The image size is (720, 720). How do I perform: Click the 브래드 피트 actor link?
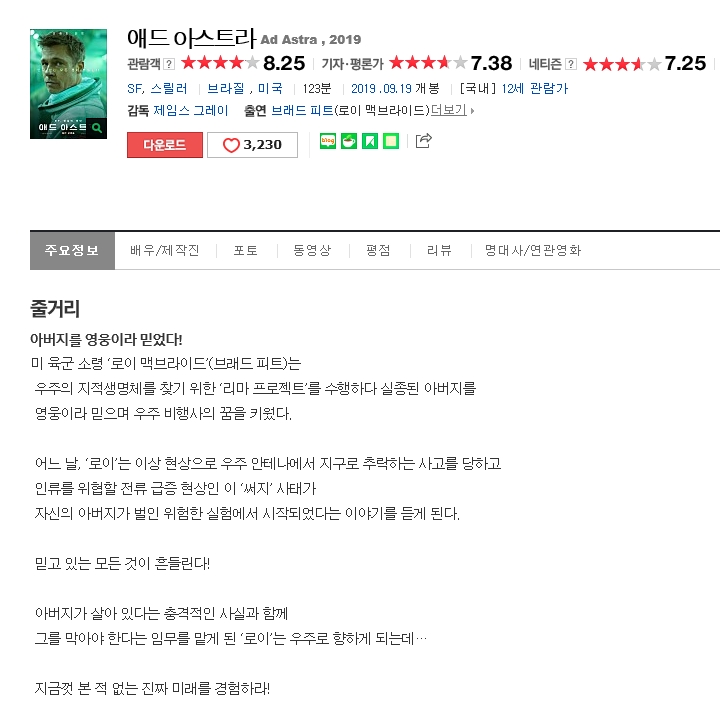click(x=303, y=110)
